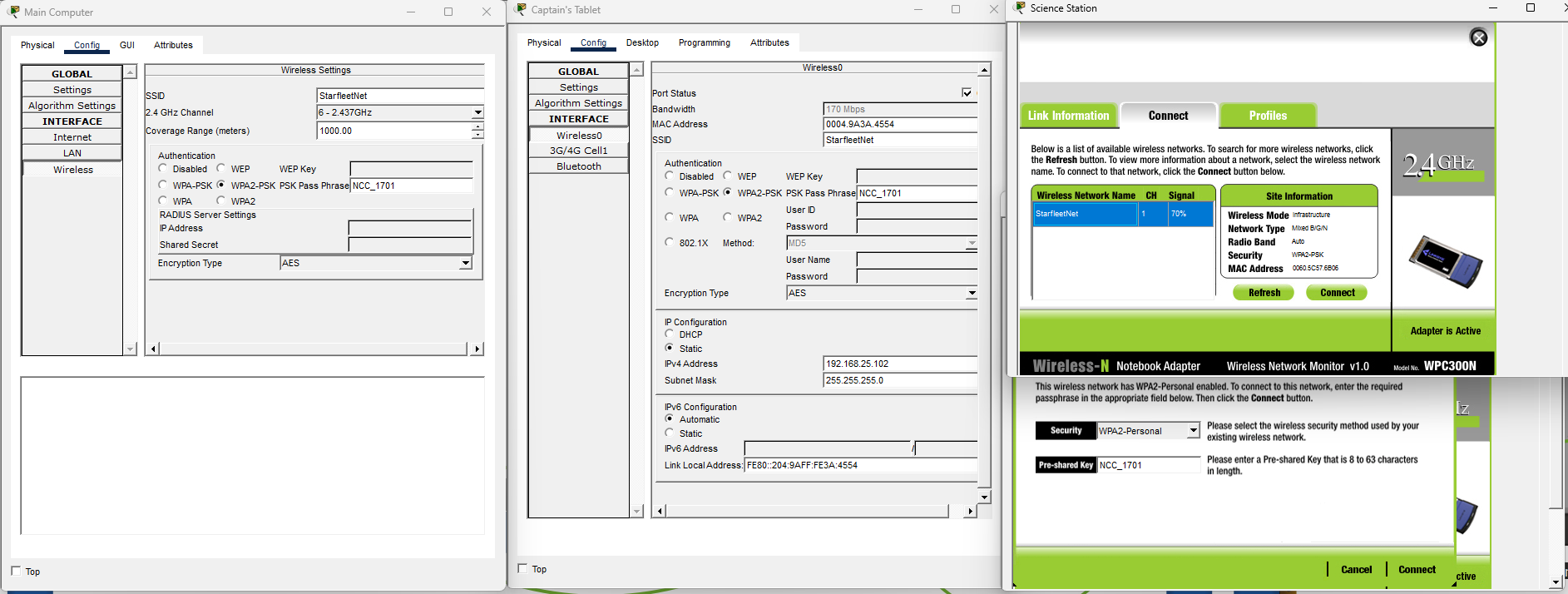Click PSK Pass Phrase field on Main Computer
1568x594 pixels.
(x=412, y=186)
